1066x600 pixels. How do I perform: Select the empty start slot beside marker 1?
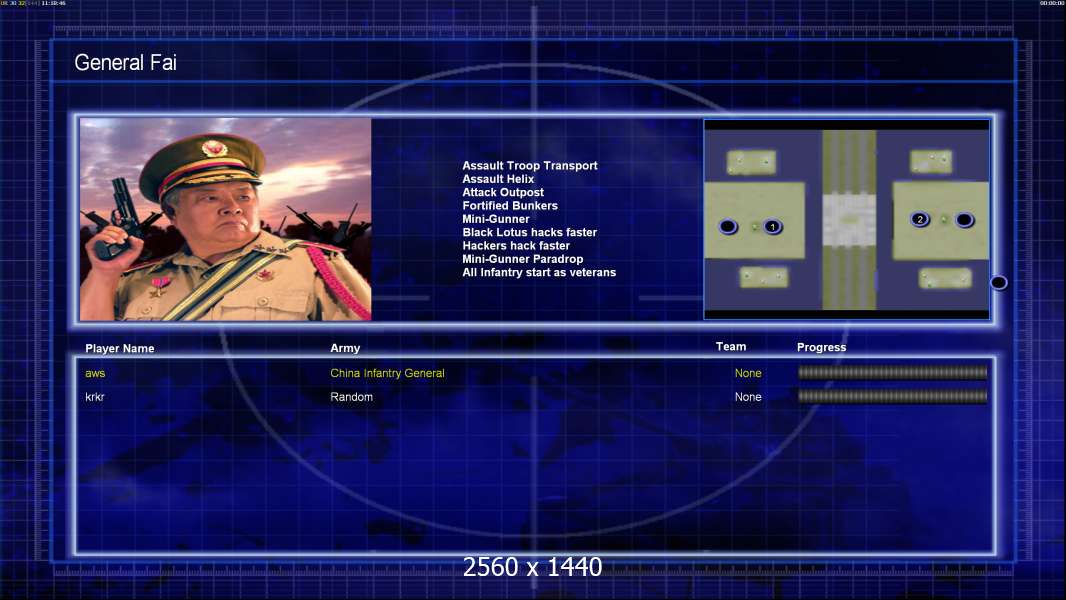[728, 226]
